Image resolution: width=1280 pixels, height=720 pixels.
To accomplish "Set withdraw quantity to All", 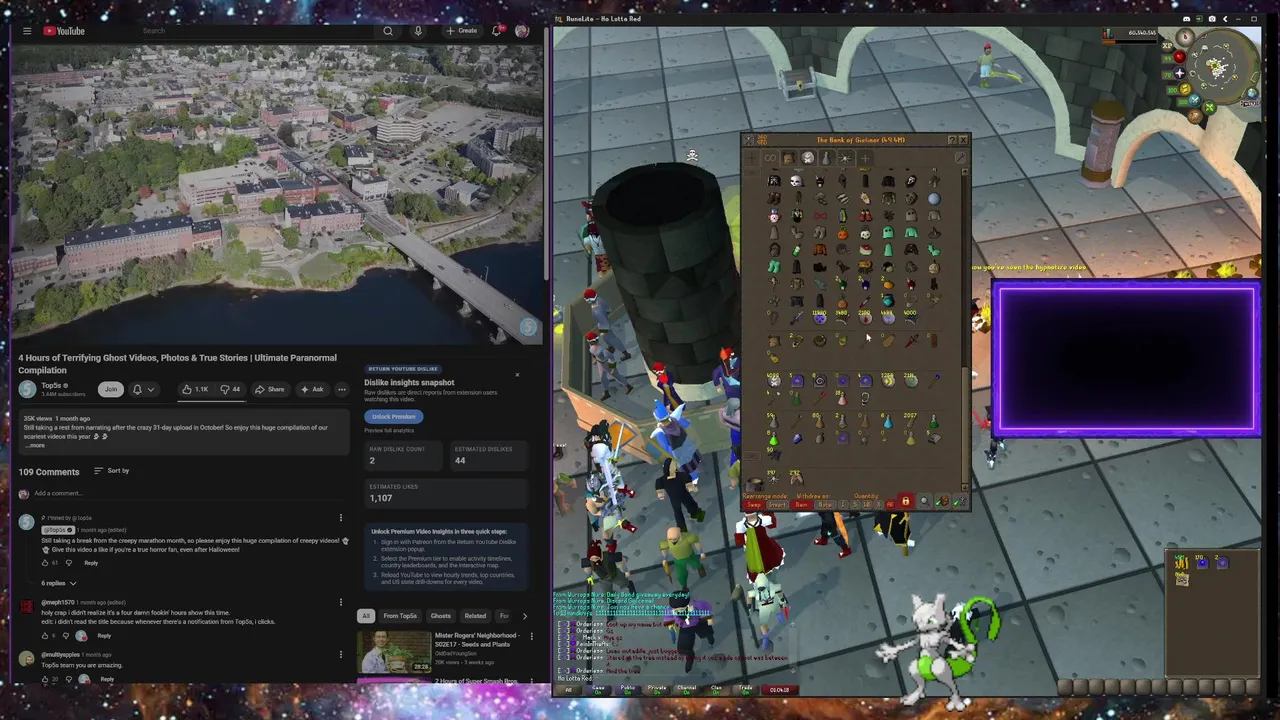I will pyautogui.click(x=891, y=505).
